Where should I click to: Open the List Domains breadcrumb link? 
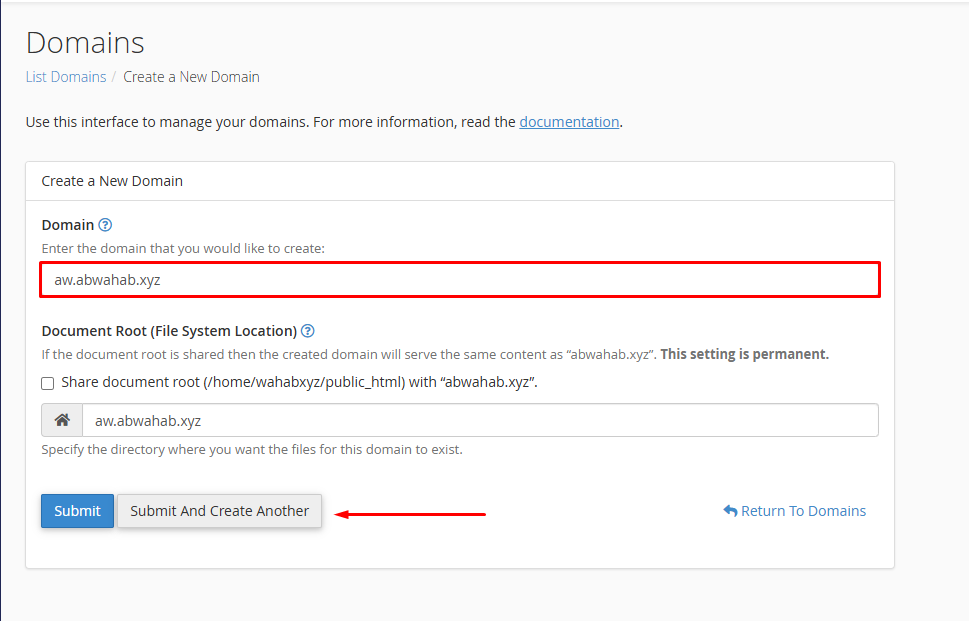(x=66, y=77)
